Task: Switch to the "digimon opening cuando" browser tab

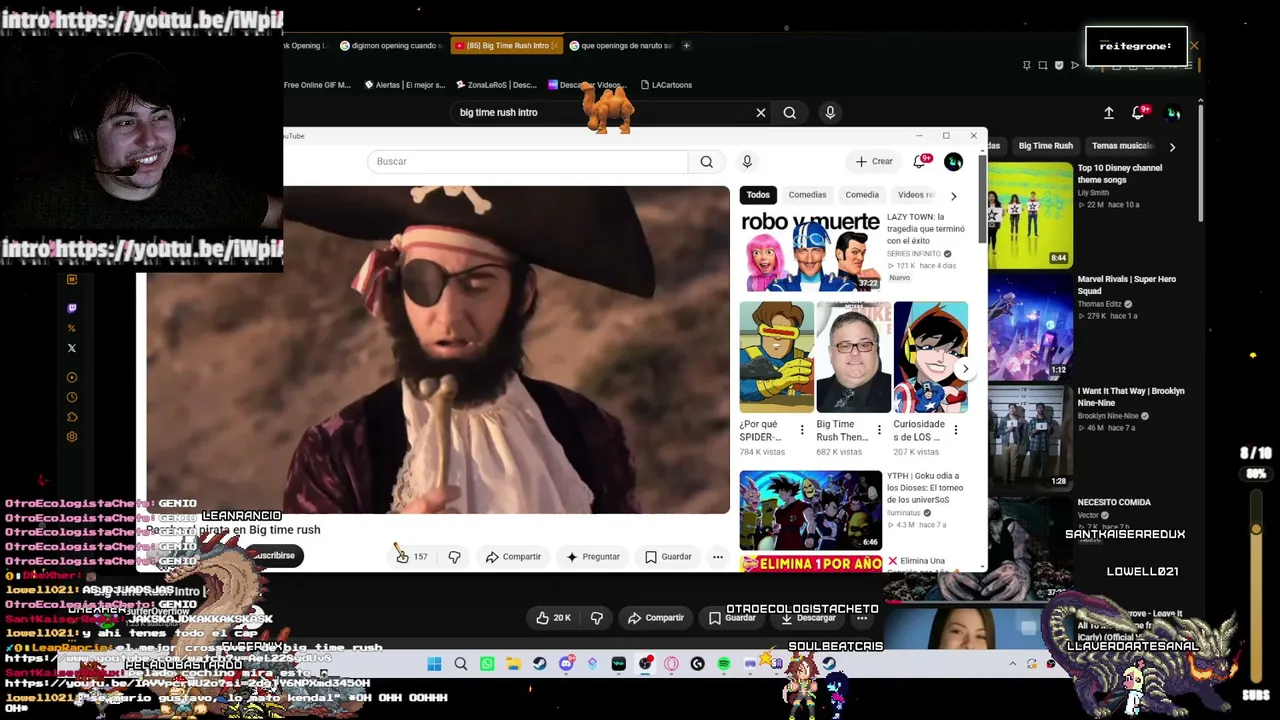Action: (390, 46)
